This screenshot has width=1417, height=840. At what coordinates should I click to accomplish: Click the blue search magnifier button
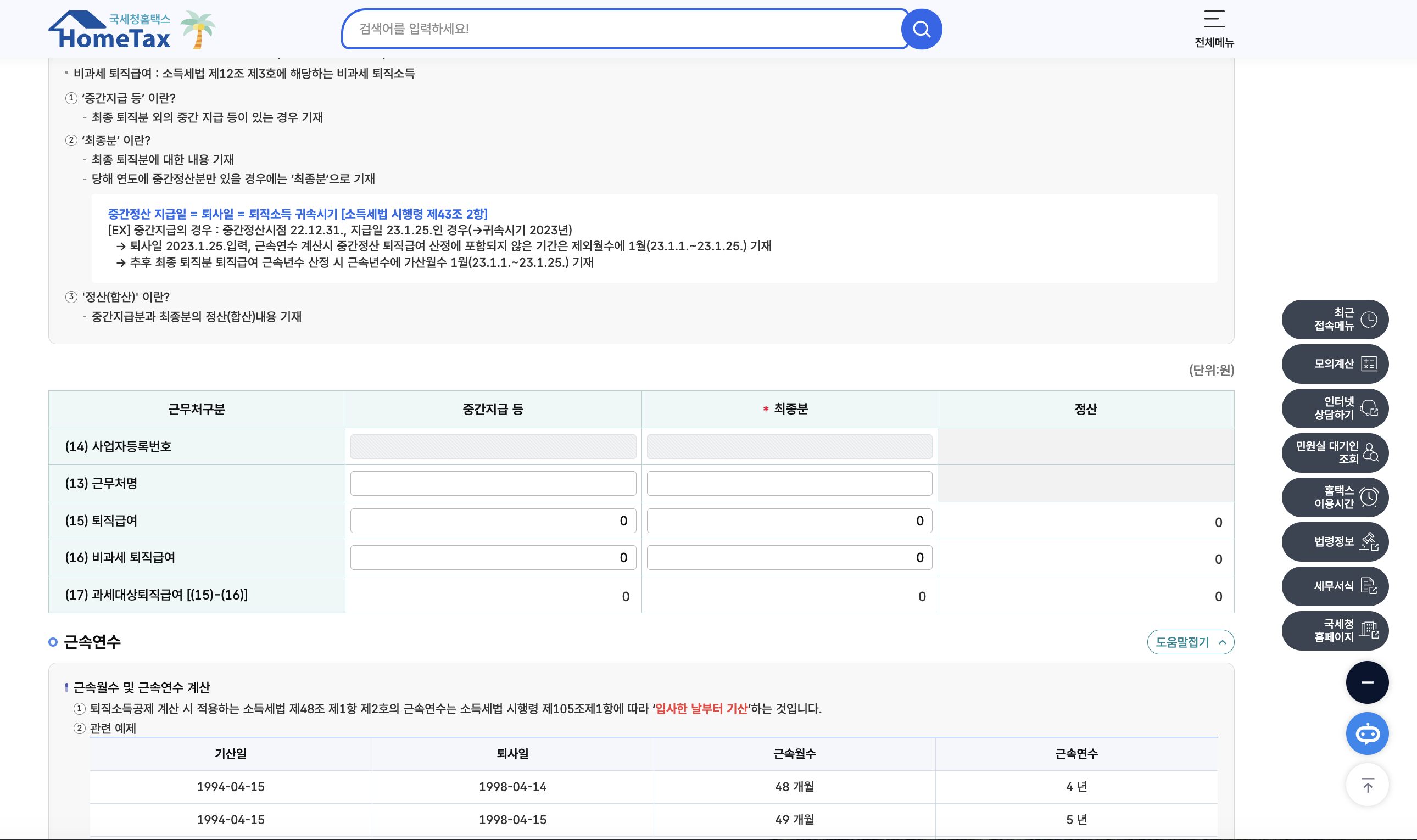(921, 29)
